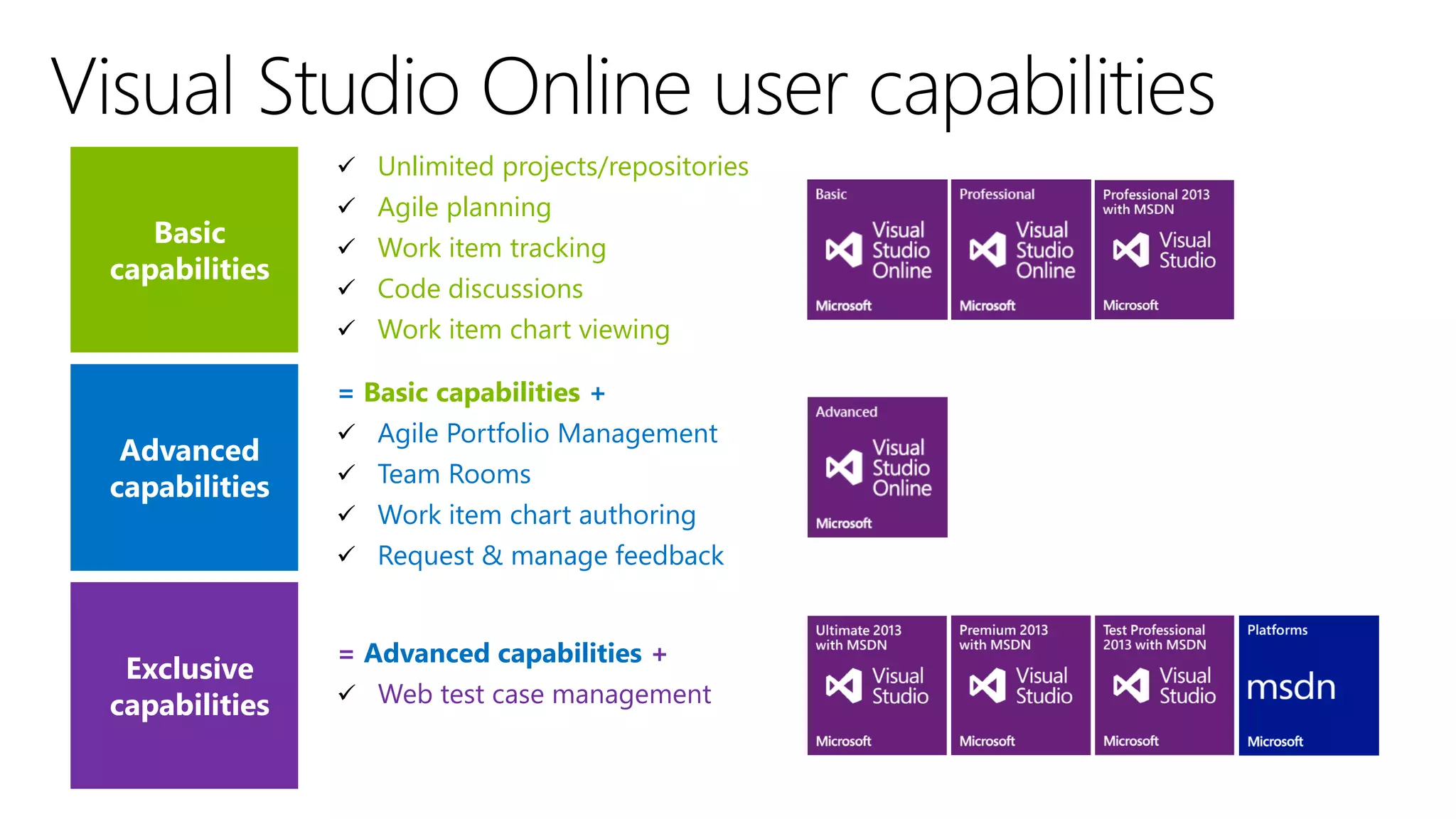Open the msdn Platforms tile
This screenshot has height=819, width=1456.
coord(1308,685)
